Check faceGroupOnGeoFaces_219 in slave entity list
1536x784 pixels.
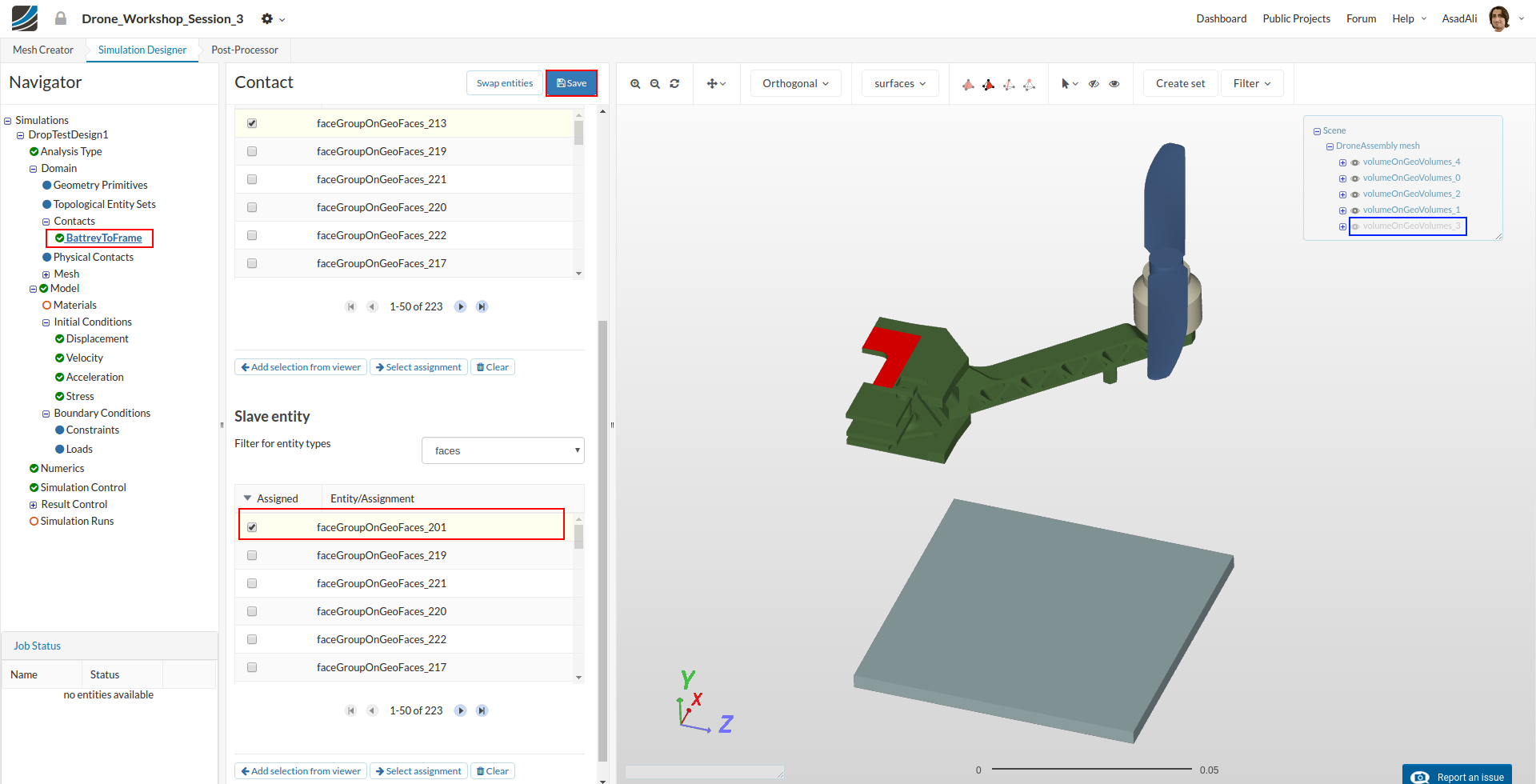pyautogui.click(x=252, y=555)
